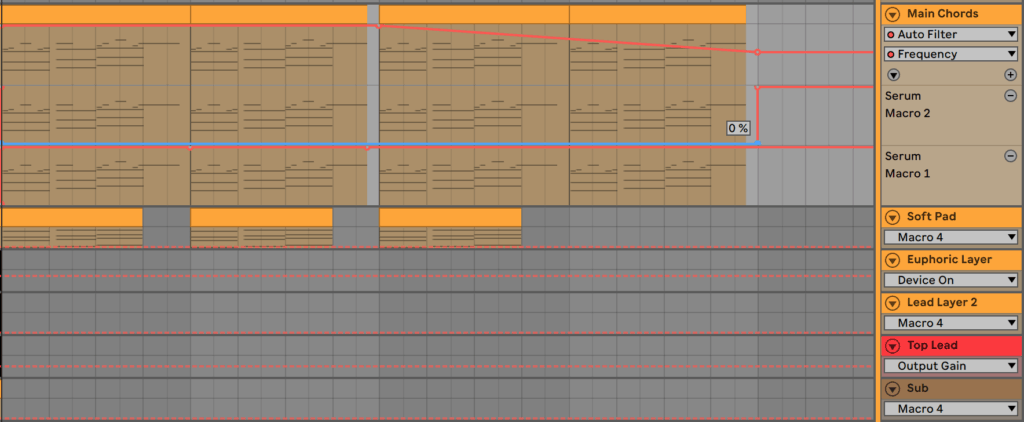Click the Macro 1 breakpoint at second clip start

point(190,148)
